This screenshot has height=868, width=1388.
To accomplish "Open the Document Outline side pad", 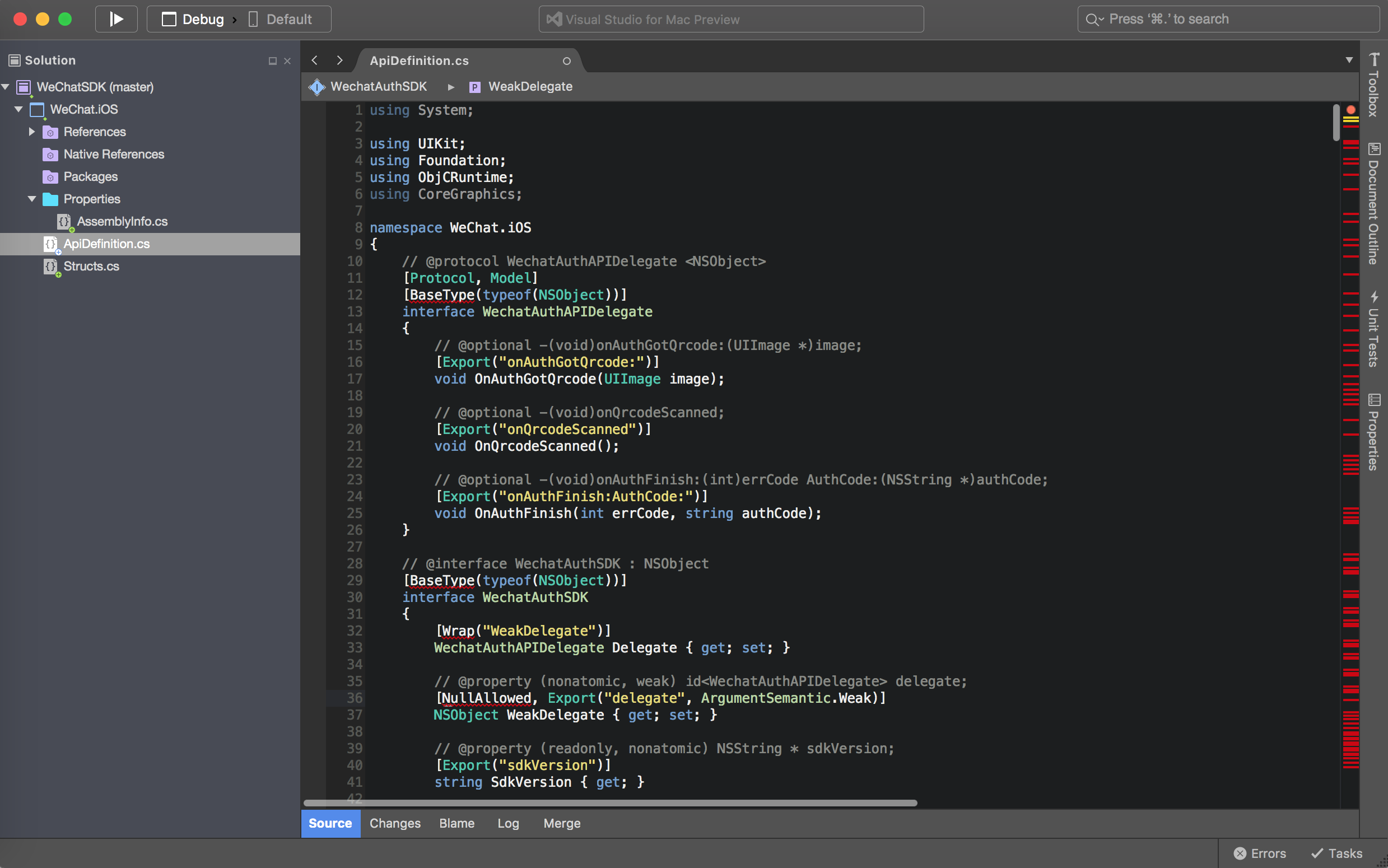I will tap(1373, 204).
